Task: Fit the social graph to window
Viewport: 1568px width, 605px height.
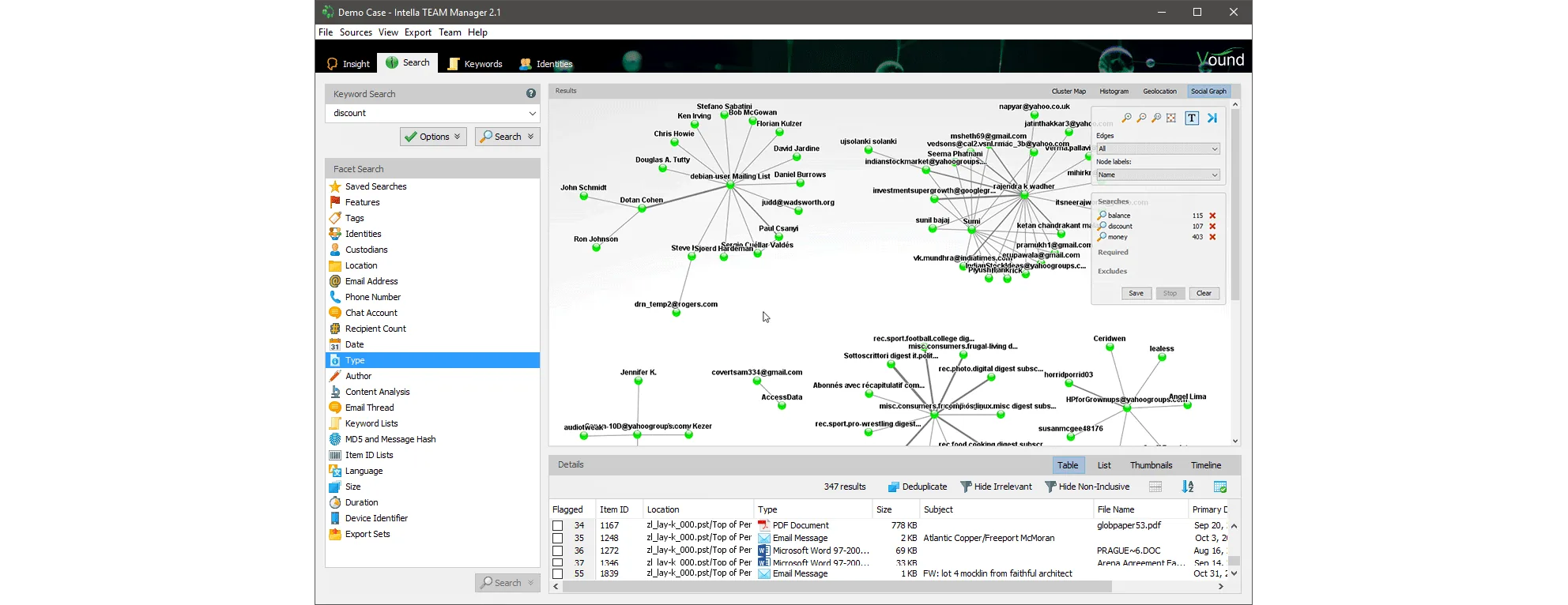Action: click(1171, 118)
